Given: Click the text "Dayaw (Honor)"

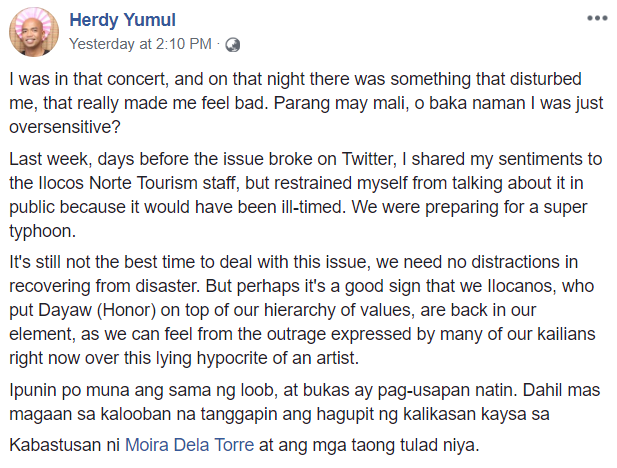Looking at the screenshot, I should tap(97, 310).
